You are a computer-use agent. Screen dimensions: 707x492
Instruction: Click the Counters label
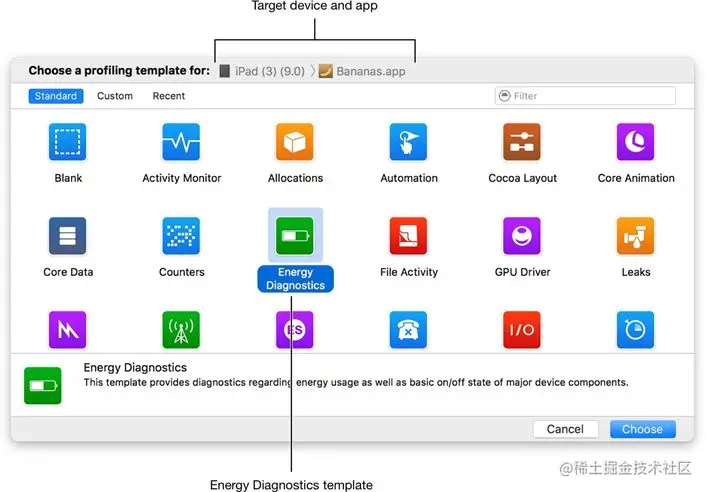[x=182, y=272]
